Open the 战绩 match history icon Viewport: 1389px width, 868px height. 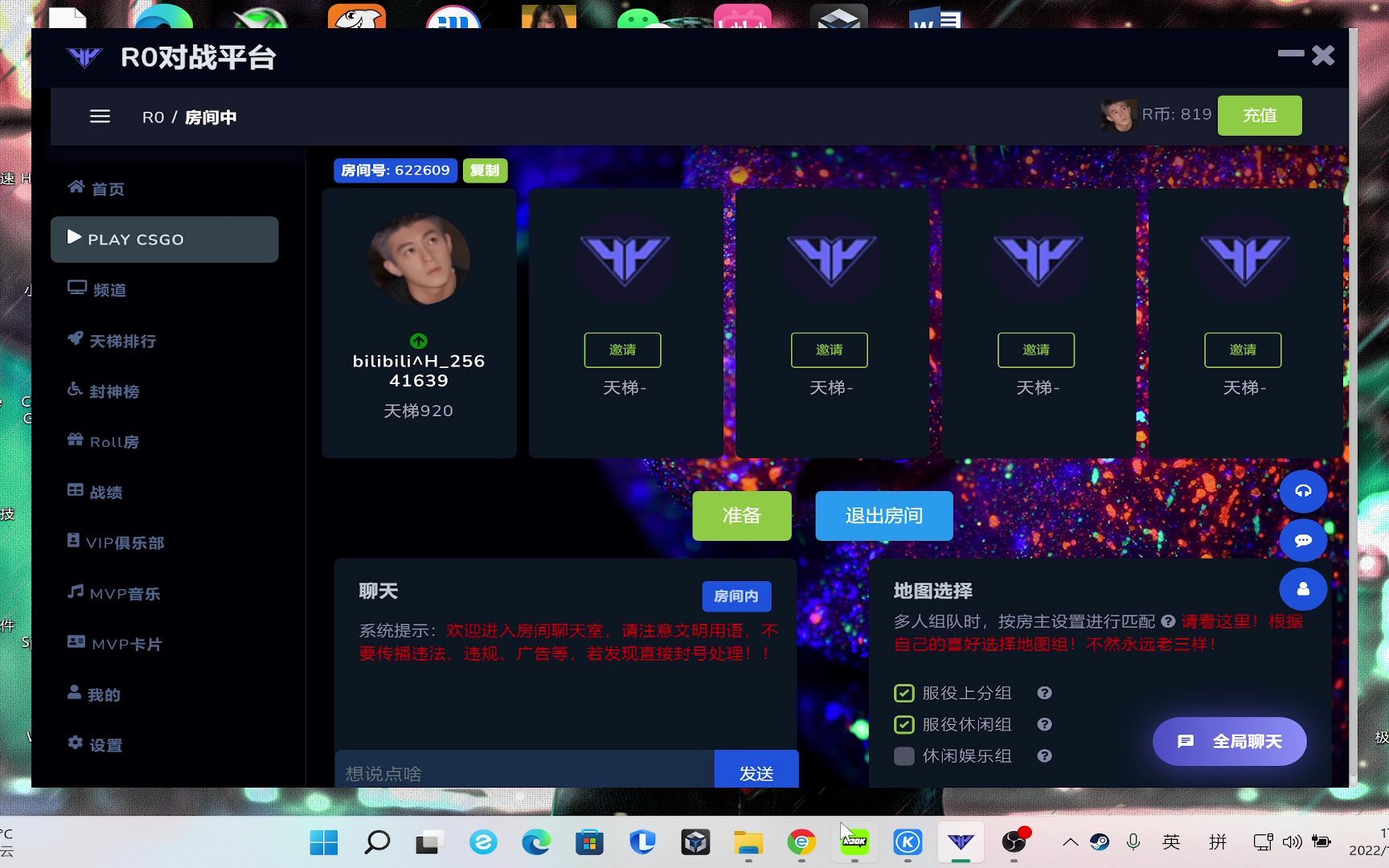click(76, 491)
